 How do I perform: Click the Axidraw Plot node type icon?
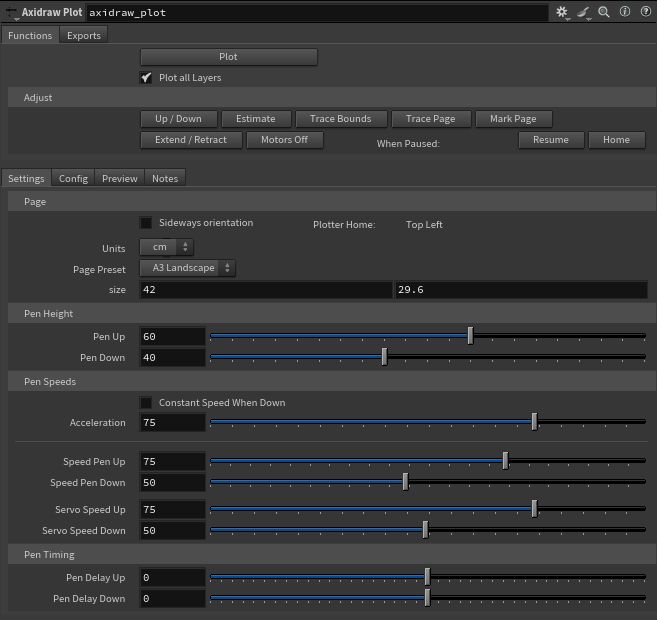(x=12, y=13)
